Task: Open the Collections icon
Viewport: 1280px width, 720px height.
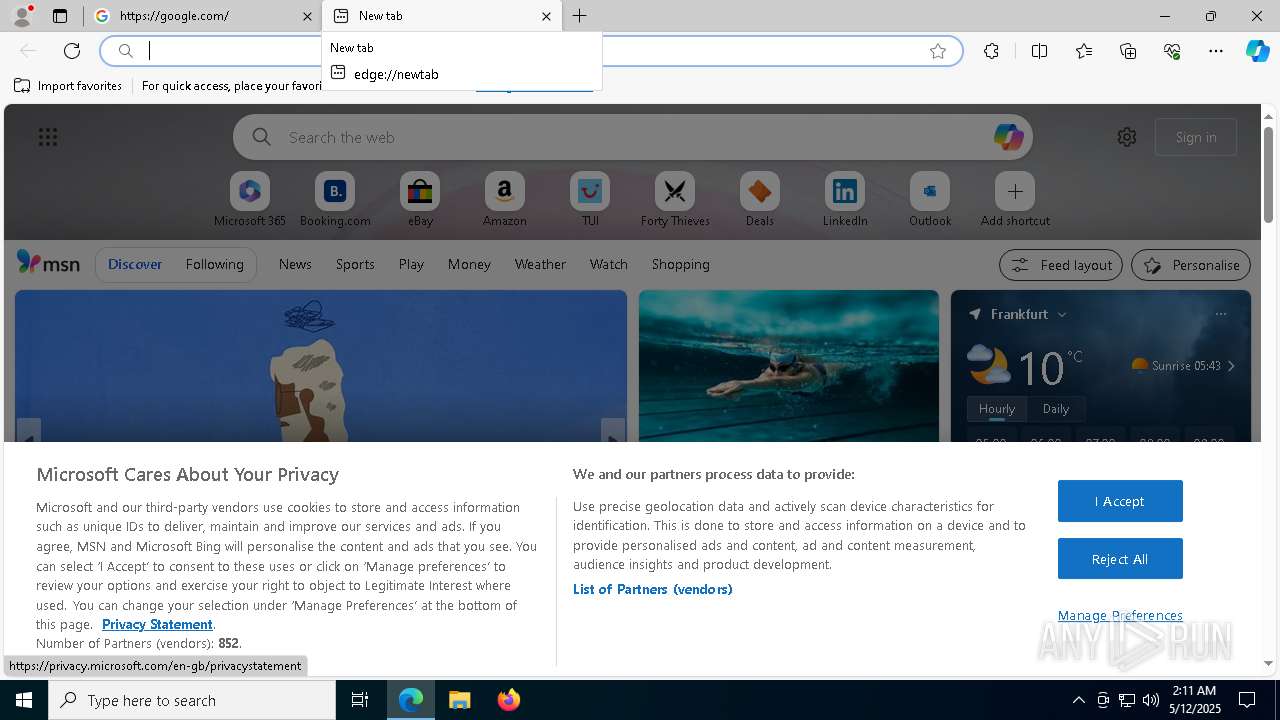Action: (1128, 51)
